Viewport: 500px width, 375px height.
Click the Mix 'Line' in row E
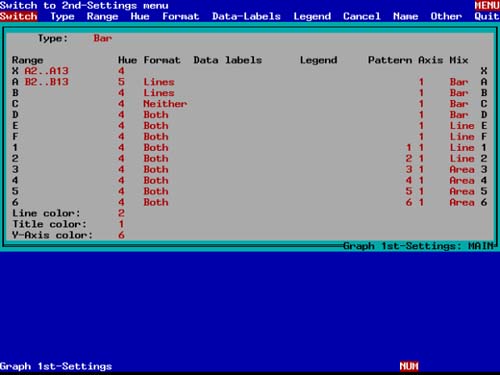[x=462, y=126]
